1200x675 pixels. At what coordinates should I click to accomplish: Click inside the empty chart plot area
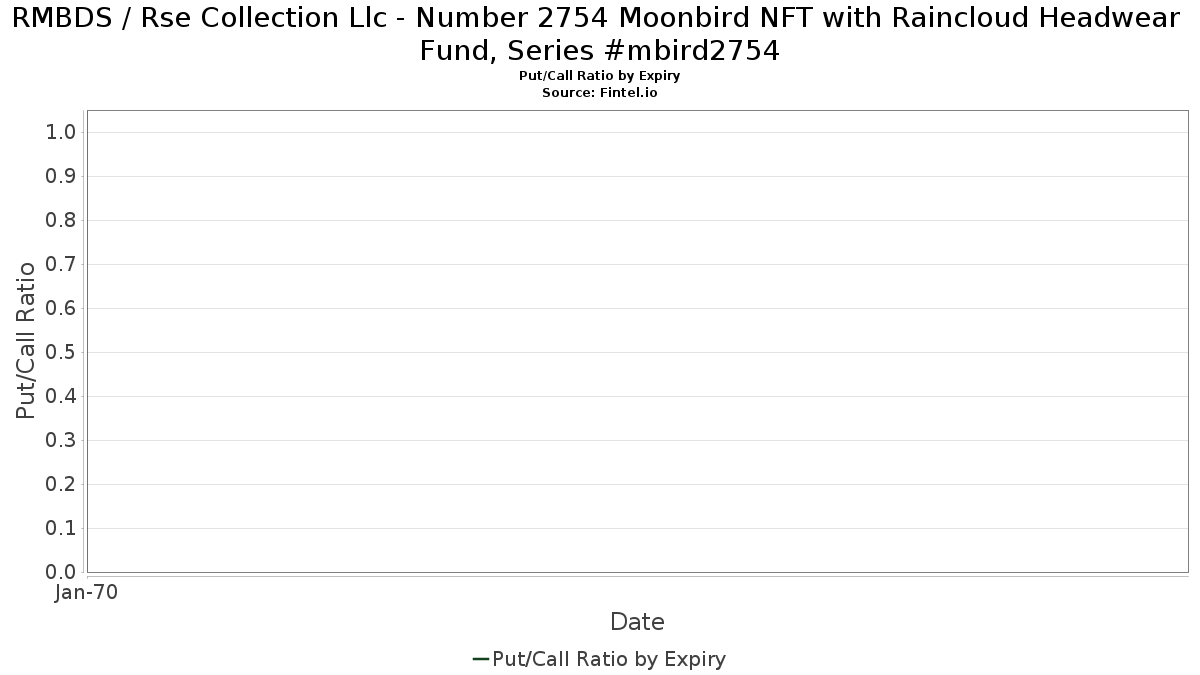point(637,340)
